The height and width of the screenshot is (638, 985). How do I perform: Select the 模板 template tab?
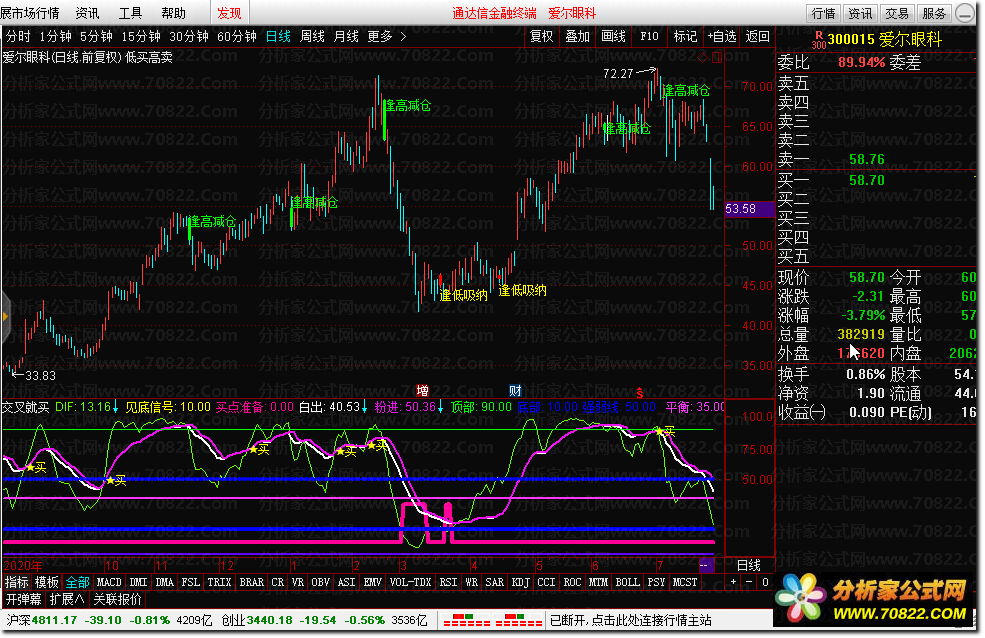46,582
